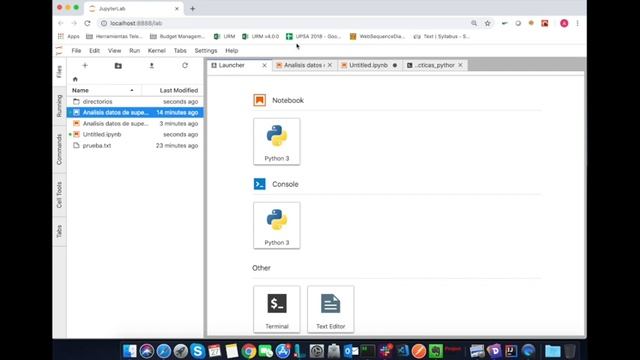Open the Cell Tools sidebar panel
The width and height of the screenshot is (640, 360).
(59, 195)
